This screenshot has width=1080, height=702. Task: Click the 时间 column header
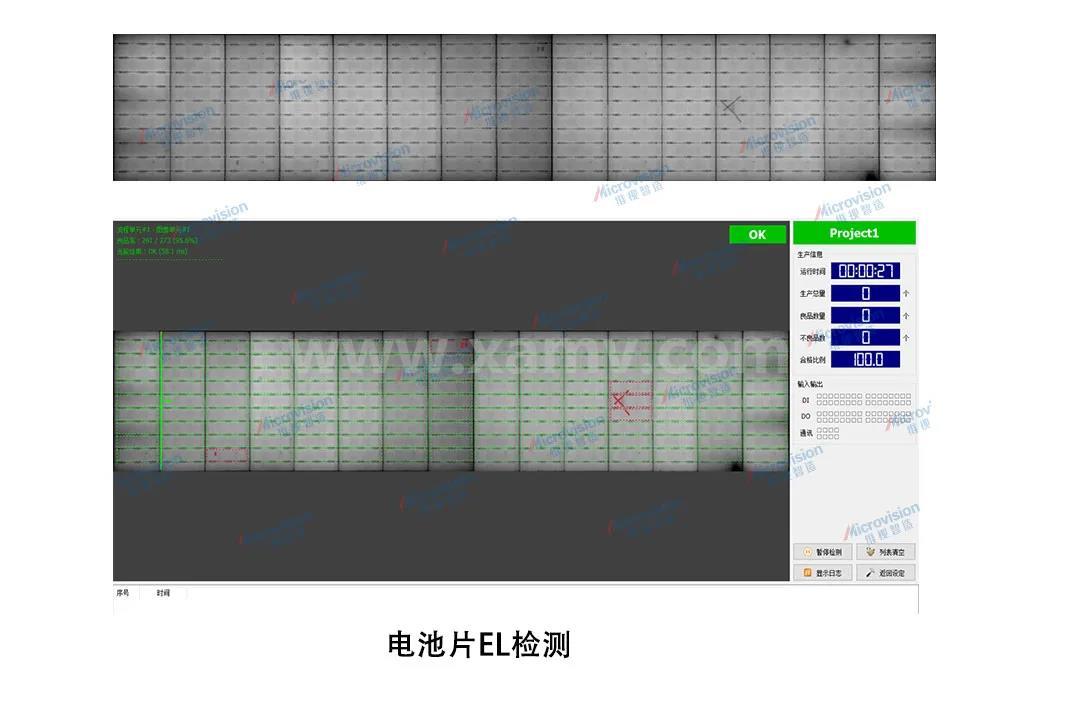(163, 592)
